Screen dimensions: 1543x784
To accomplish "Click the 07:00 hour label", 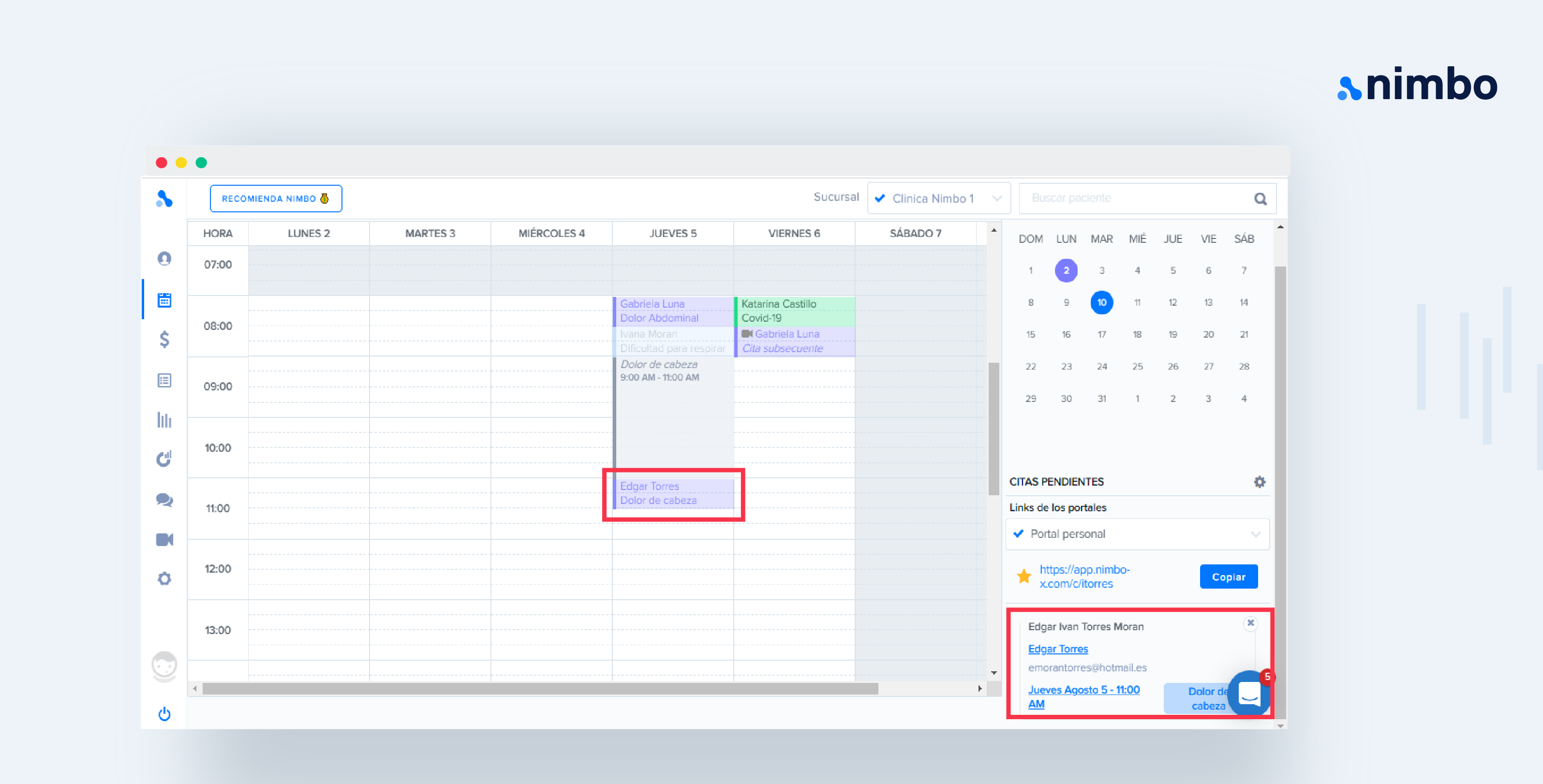I will pyautogui.click(x=218, y=264).
